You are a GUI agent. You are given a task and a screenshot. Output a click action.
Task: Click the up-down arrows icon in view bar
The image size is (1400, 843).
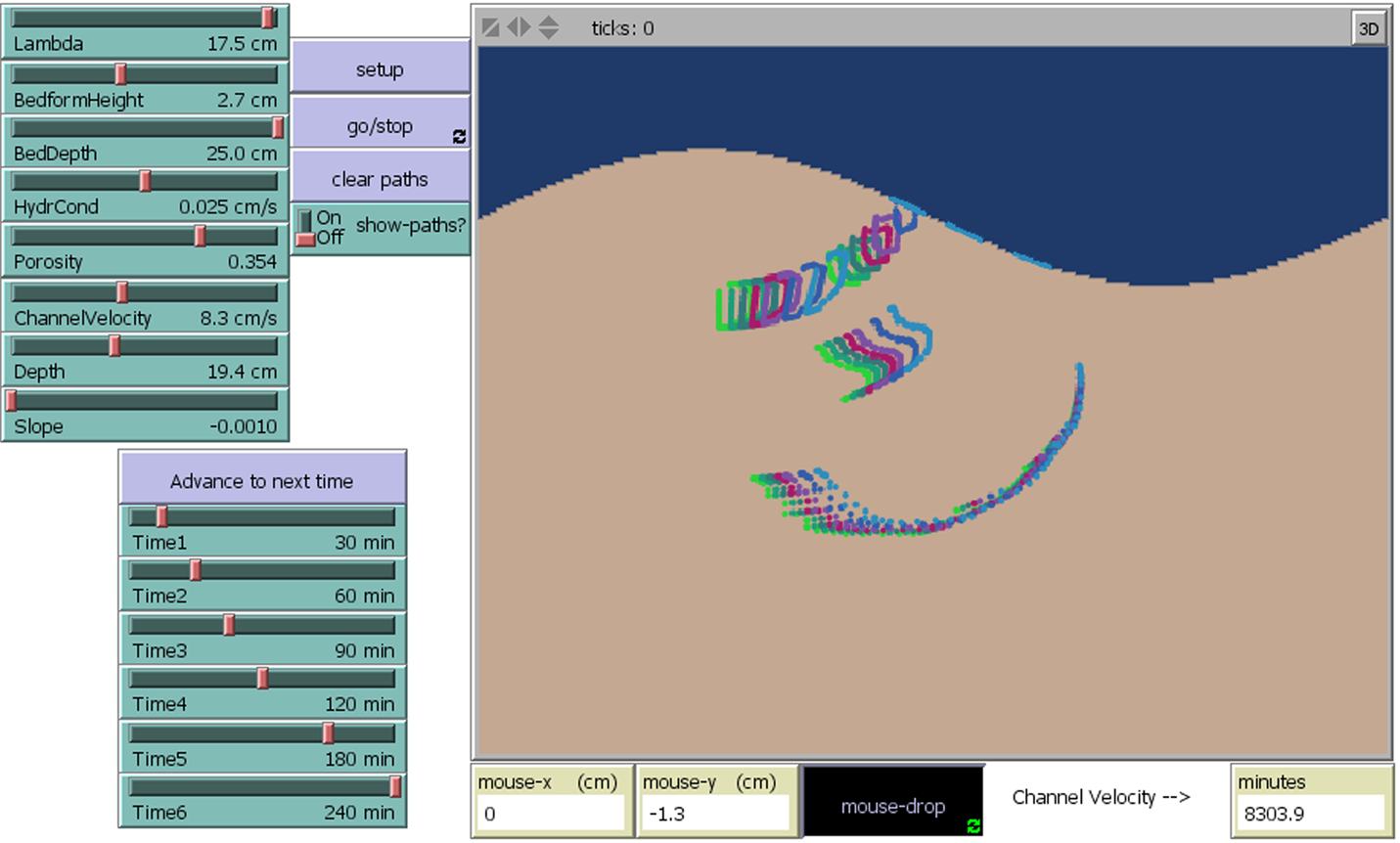pyautogui.click(x=549, y=27)
